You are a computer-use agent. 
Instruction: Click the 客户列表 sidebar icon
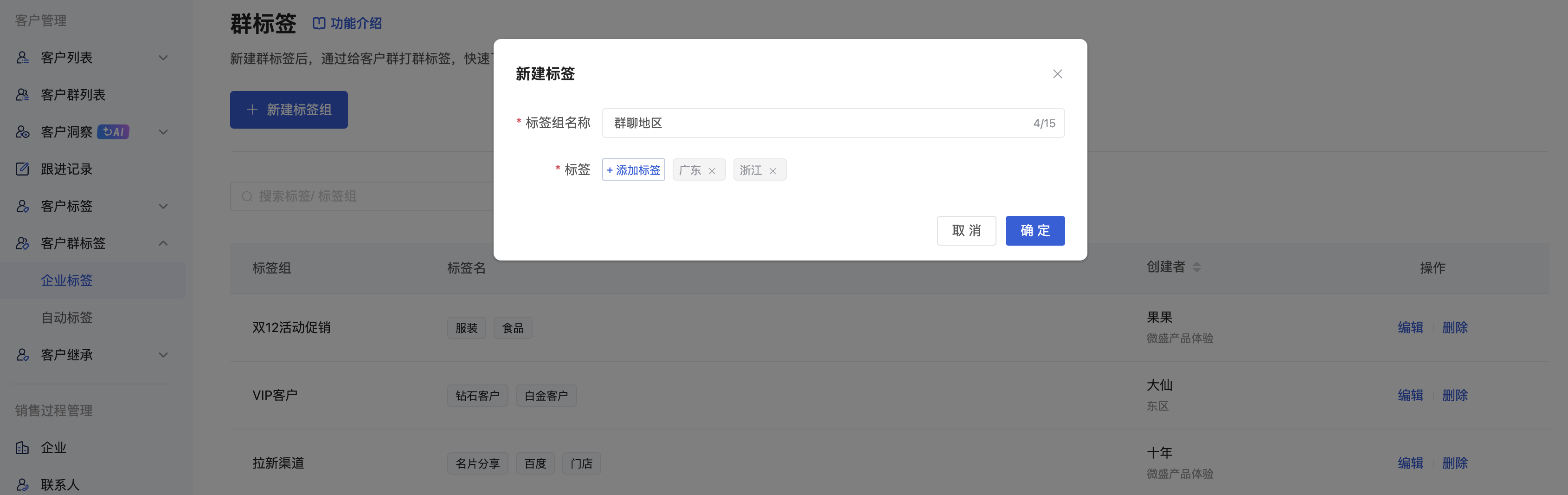coord(23,57)
